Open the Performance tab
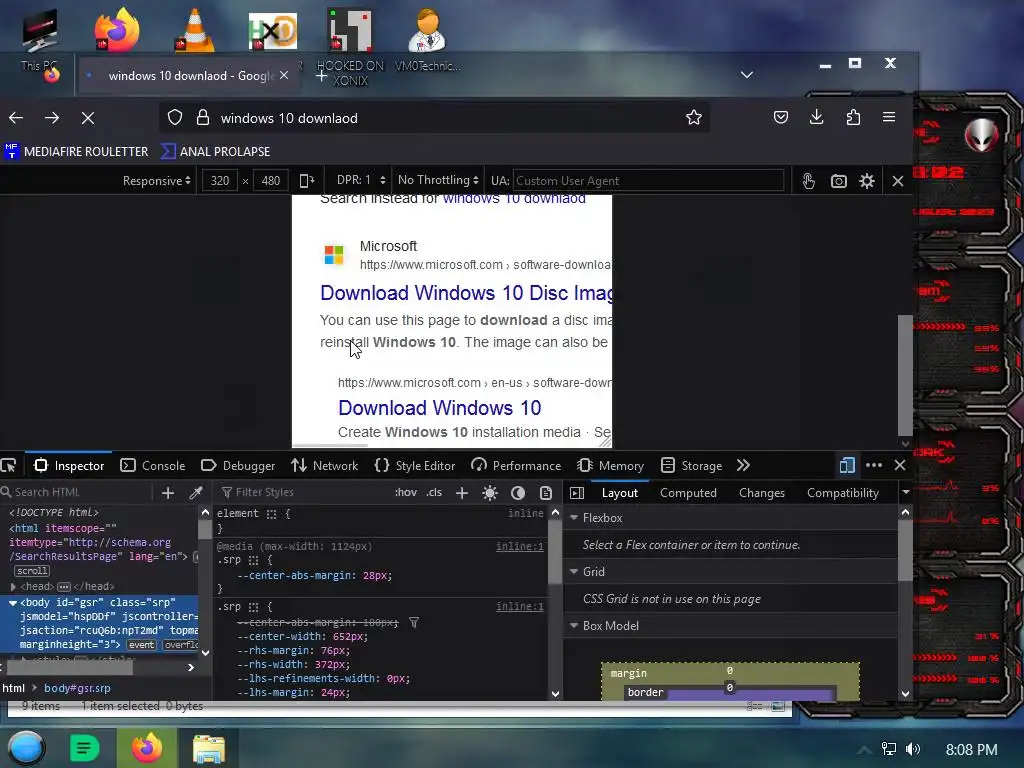The image size is (1024, 768). (517, 466)
